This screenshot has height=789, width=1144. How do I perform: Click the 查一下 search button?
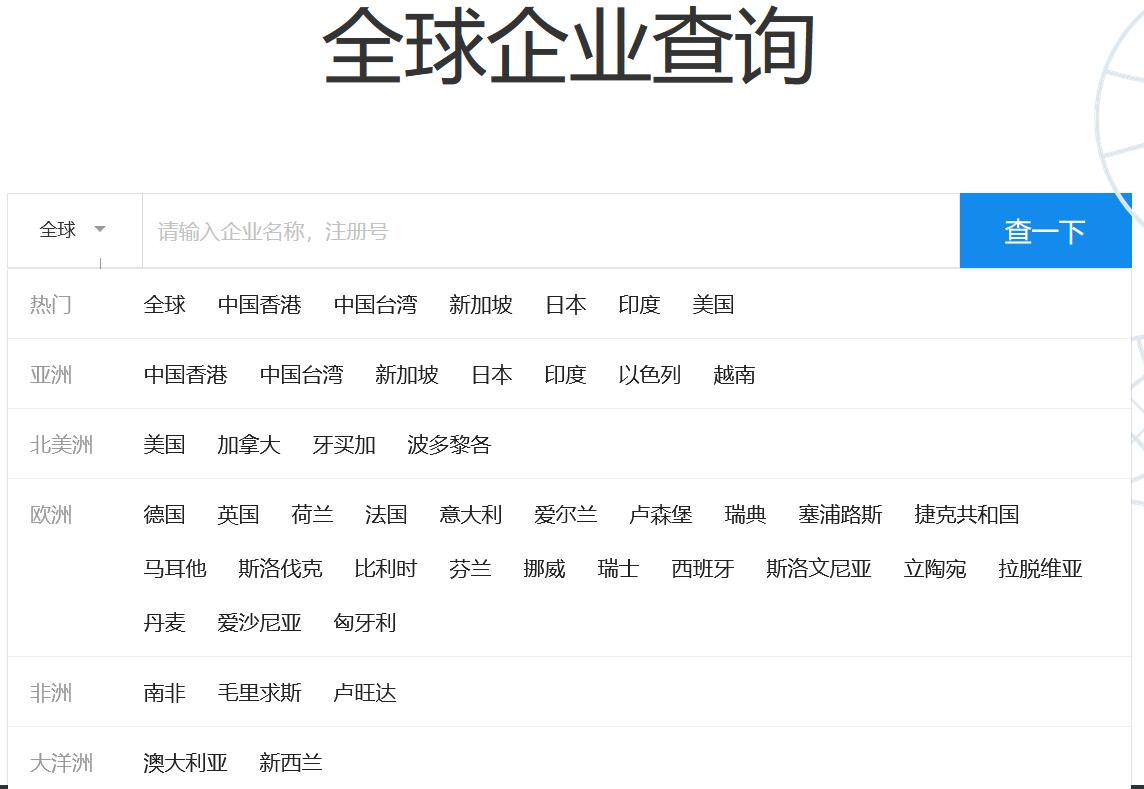click(1044, 231)
